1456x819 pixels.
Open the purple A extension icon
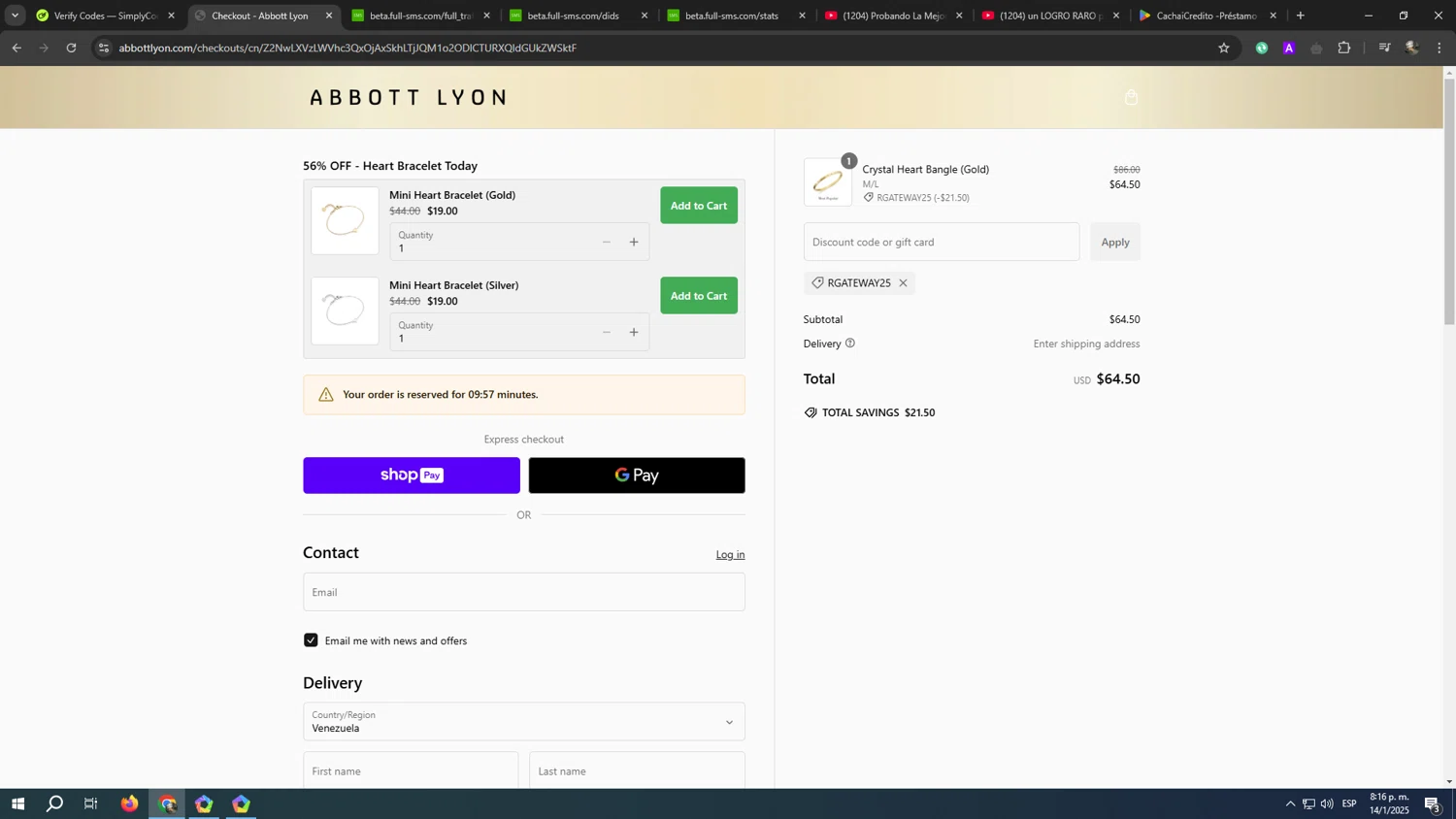click(x=1289, y=48)
